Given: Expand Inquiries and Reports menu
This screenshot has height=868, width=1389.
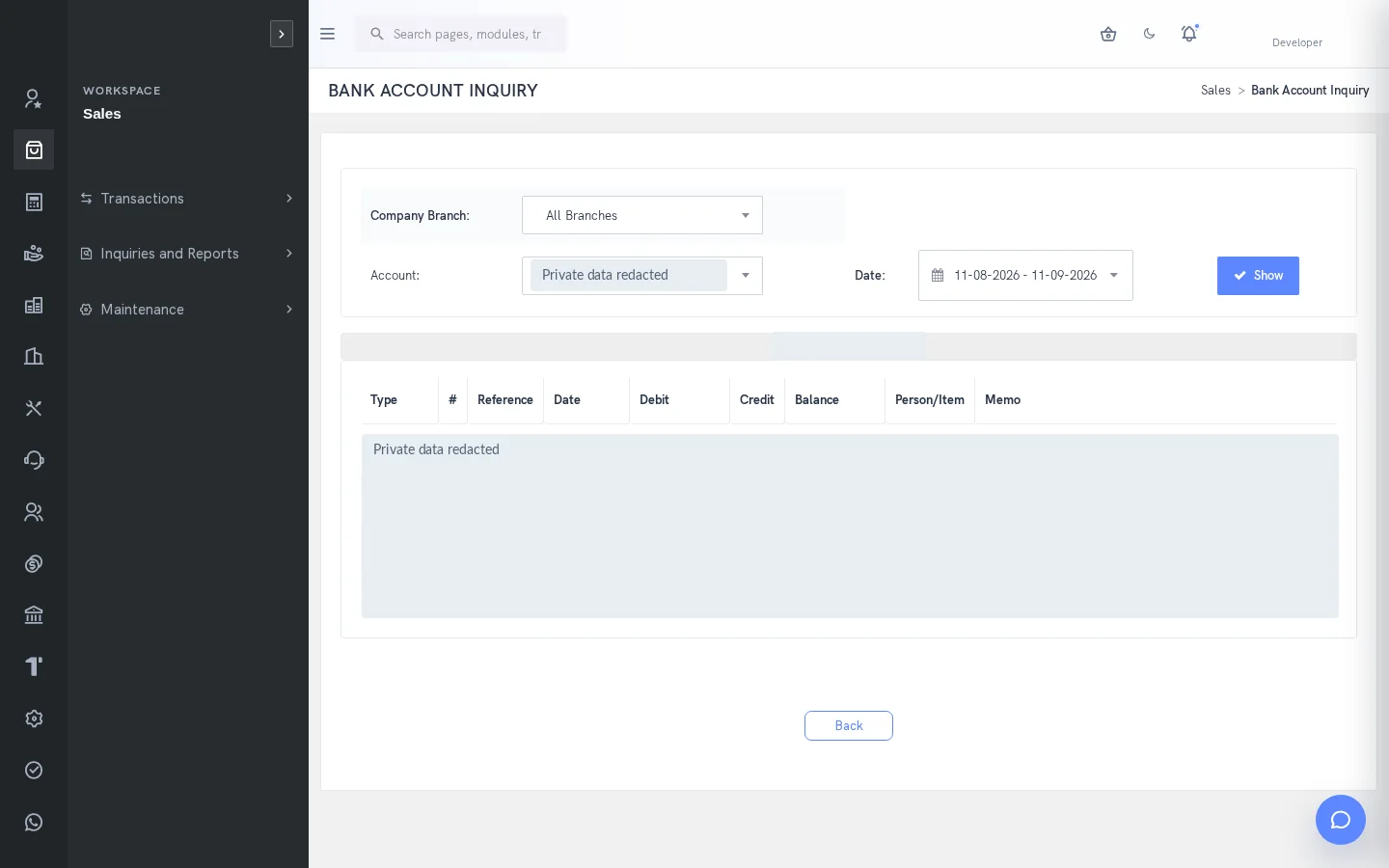Looking at the screenshot, I should [188, 254].
